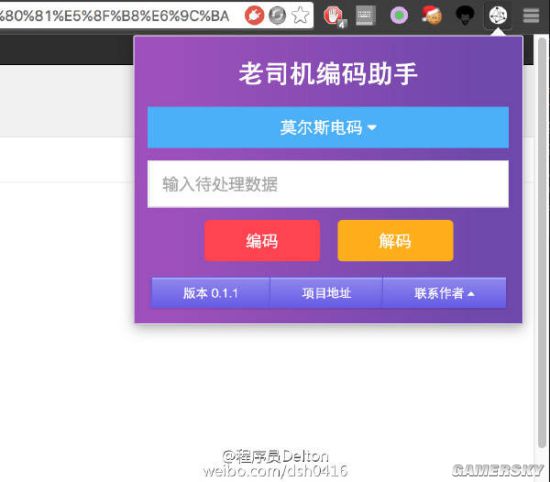Focus the 输入待处理数据 input field

328,184
